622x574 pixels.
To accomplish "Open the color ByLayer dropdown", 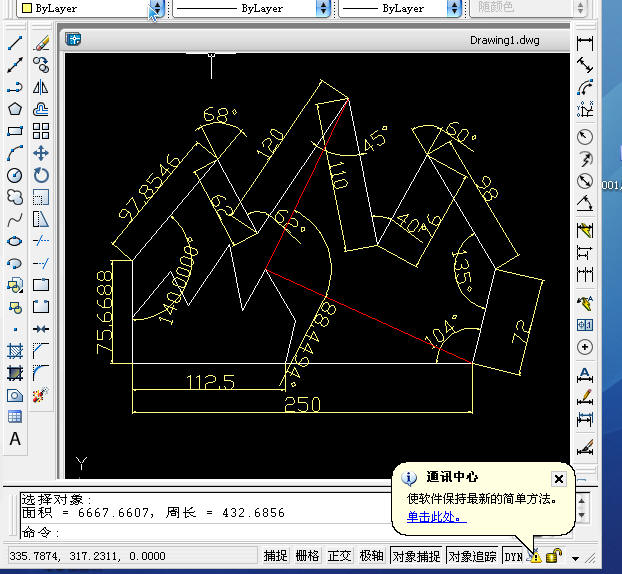I will click(x=157, y=8).
